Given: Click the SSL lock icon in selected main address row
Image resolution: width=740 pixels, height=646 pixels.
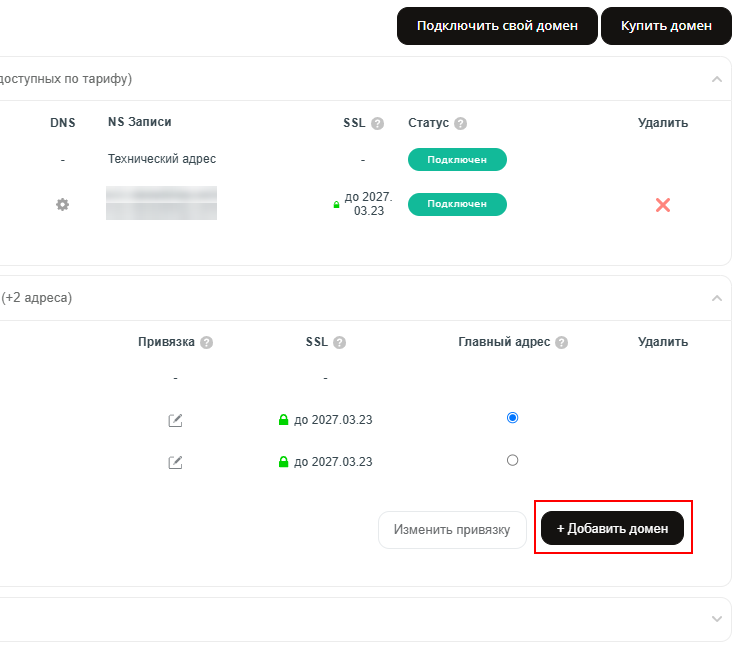Looking at the screenshot, I should pyautogui.click(x=283, y=419).
